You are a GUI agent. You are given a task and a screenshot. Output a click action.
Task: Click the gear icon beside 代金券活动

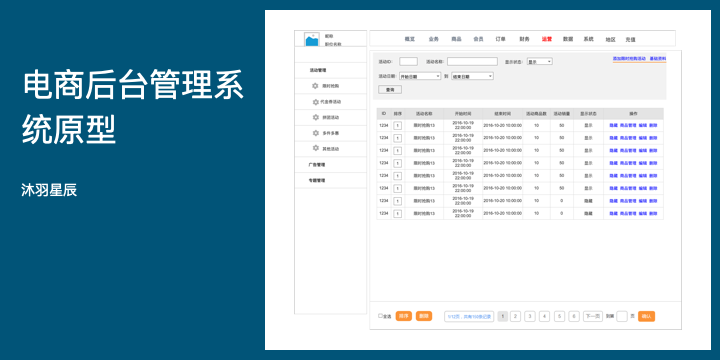[x=315, y=102]
